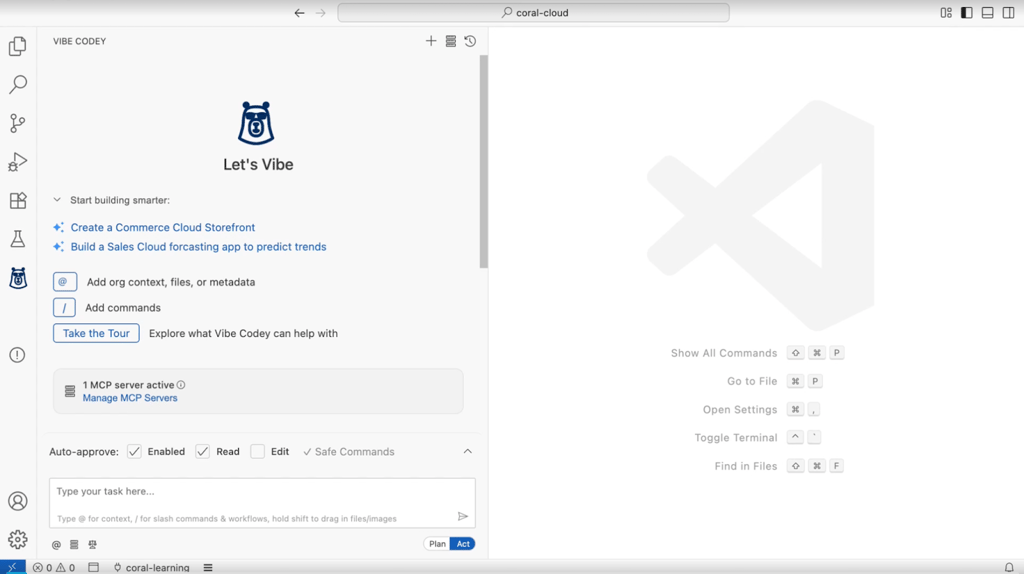This screenshot has height=574, width=1024.
Task: Click Take the Tour button
Action: tap(96, 333)
